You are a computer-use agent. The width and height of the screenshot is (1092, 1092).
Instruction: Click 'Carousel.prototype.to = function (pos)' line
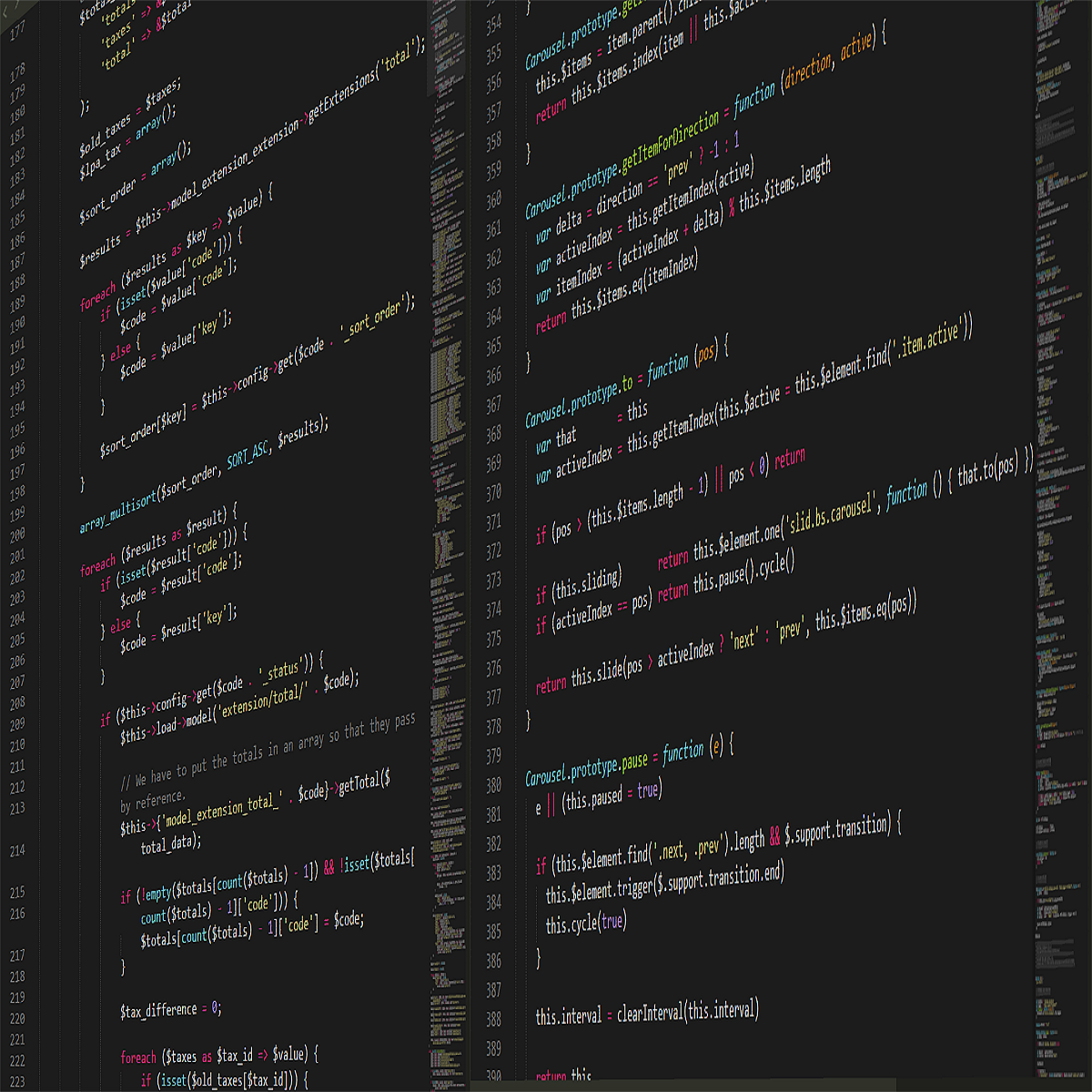[626, 383]
